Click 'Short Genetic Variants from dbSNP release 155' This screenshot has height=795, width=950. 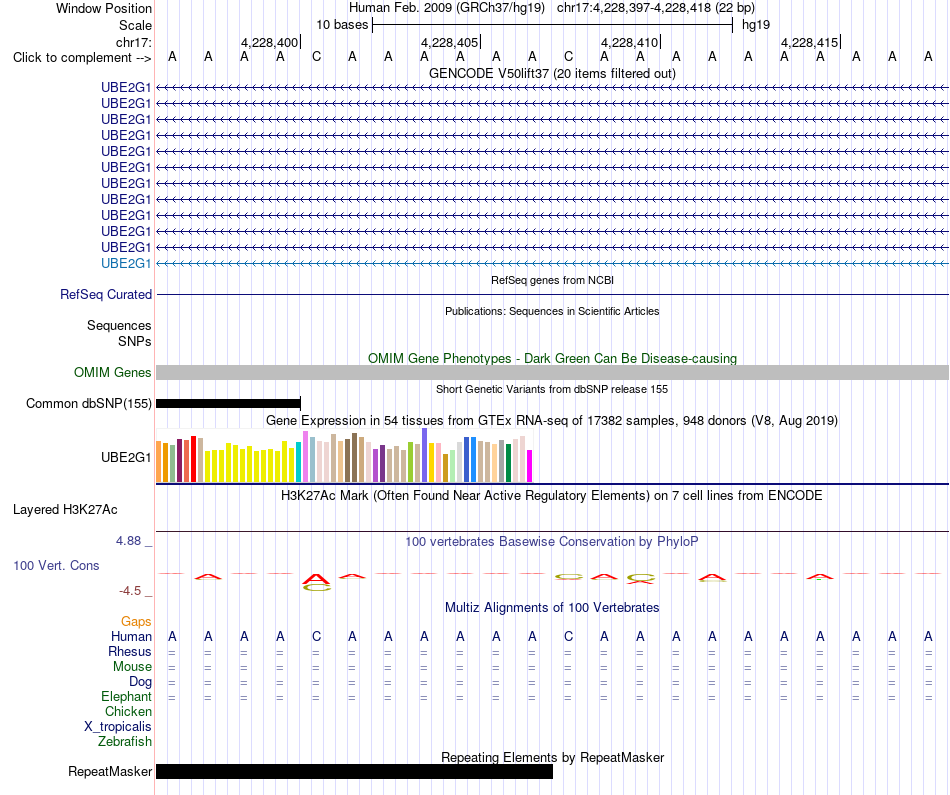click(552, 389)
